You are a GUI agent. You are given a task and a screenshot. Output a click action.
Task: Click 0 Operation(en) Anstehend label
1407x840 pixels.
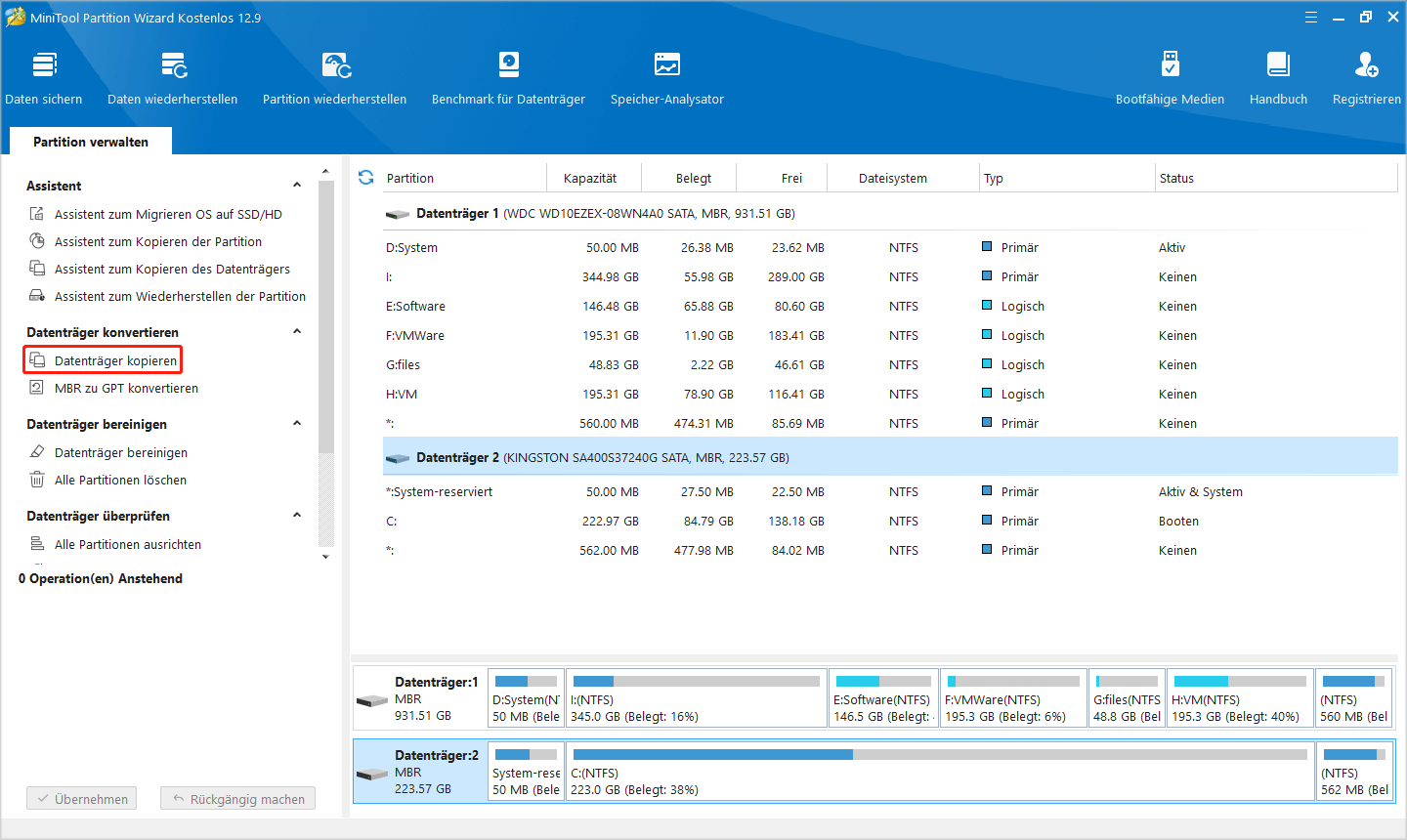pyautogui.click(x=101, y=578)
